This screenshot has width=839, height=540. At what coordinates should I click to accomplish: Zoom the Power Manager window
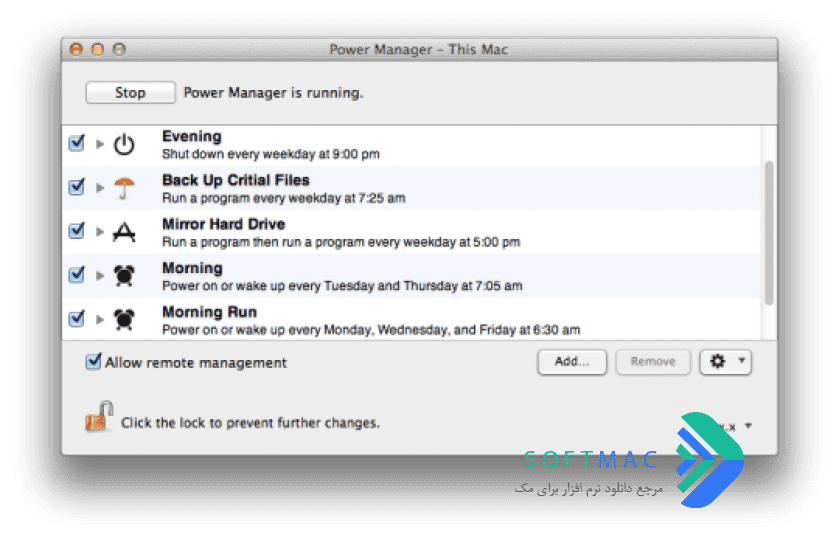click(x=119, y=49)
